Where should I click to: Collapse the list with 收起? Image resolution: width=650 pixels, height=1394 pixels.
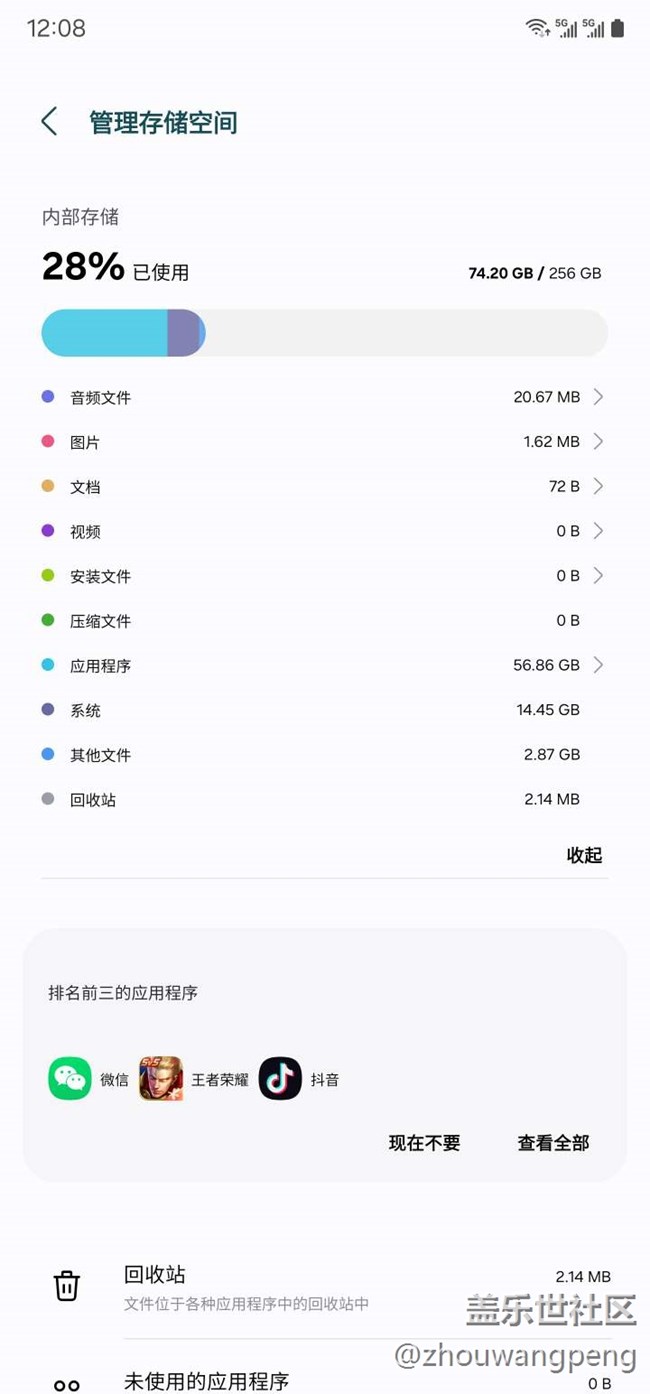point(584,855)
